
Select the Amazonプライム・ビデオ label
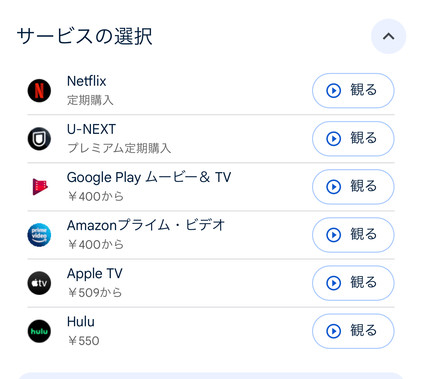tap(146, 225)
